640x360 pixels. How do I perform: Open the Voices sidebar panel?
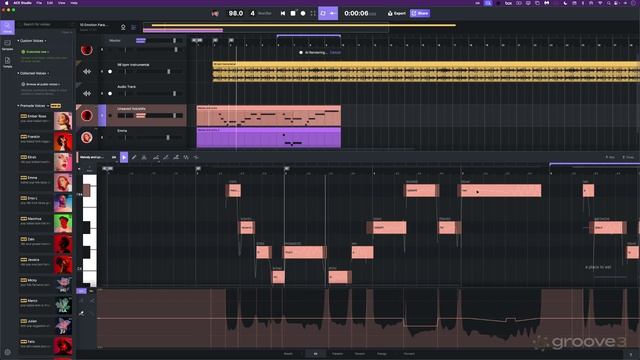pyautogui.click(x=7, y=27)
